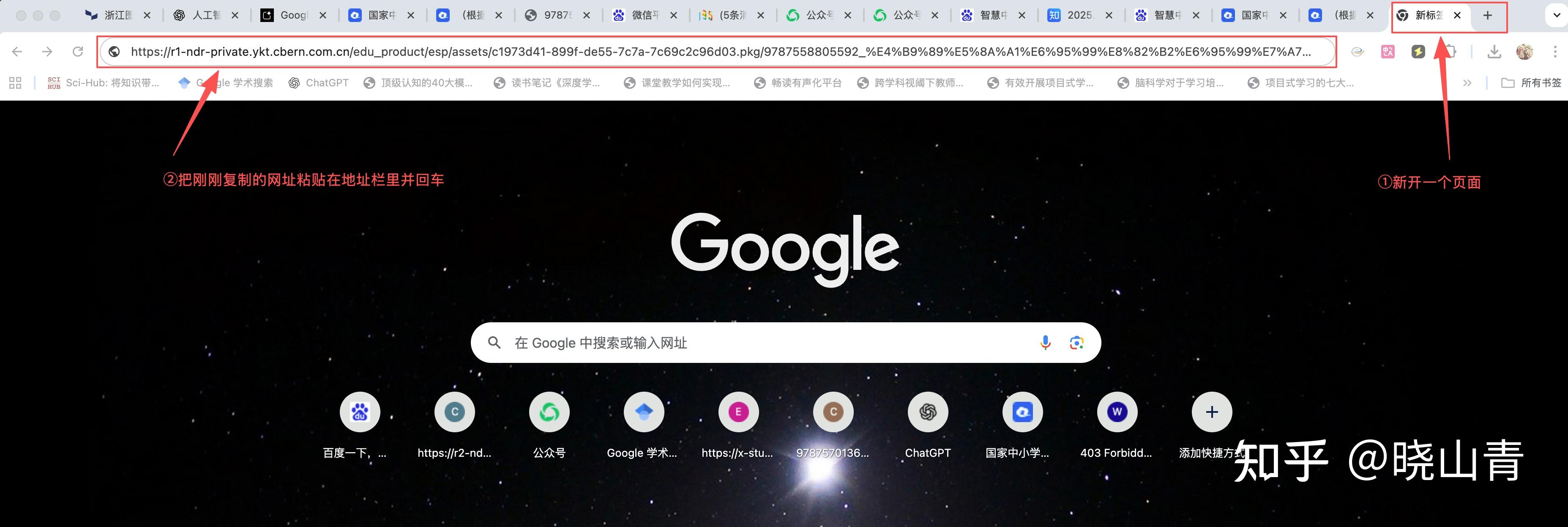Open the 脑科学对于学习培... bookmark
The image size is (1568, 527).
[1171, 83]
